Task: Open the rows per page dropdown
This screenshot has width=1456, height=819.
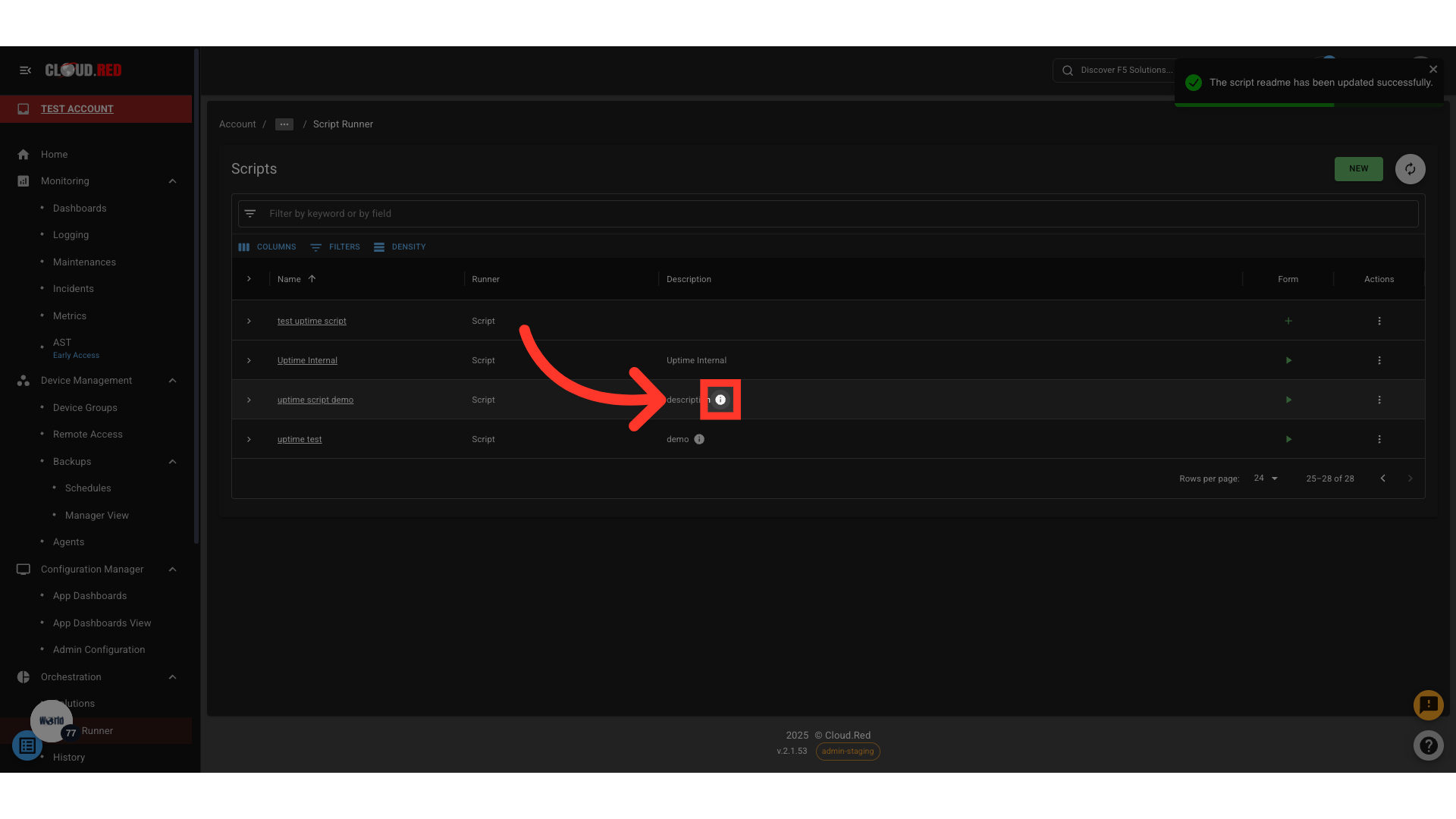Action: coord(1266,479)
